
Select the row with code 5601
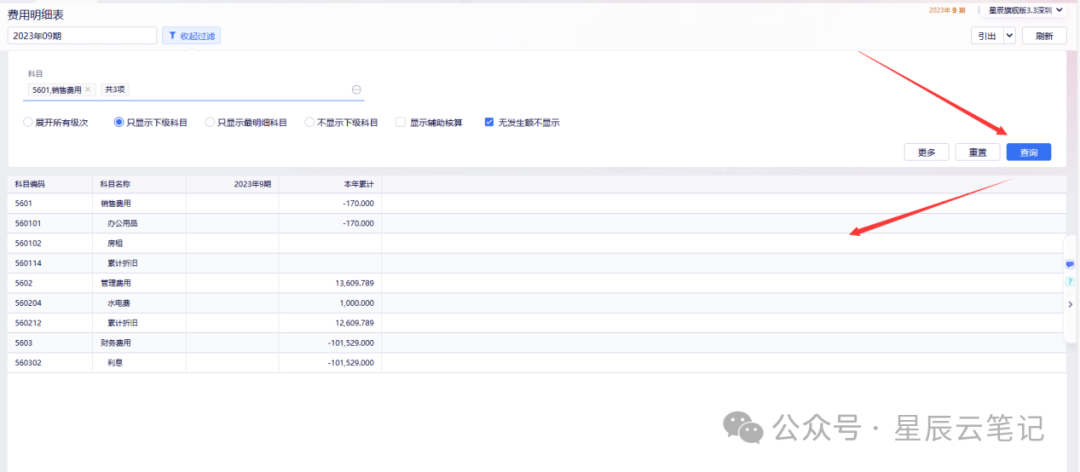[x=537, y=203]
